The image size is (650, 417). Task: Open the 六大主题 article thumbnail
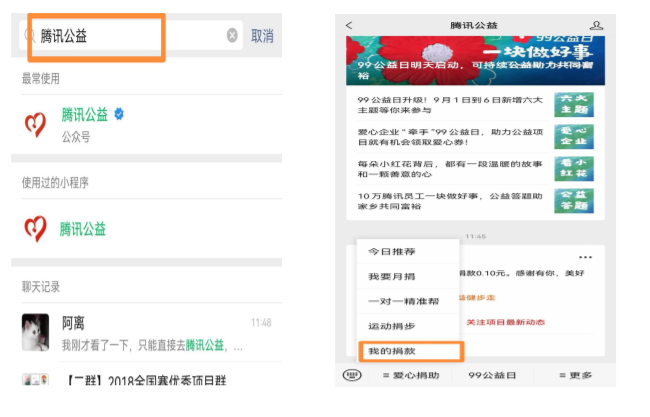[573, 104]
